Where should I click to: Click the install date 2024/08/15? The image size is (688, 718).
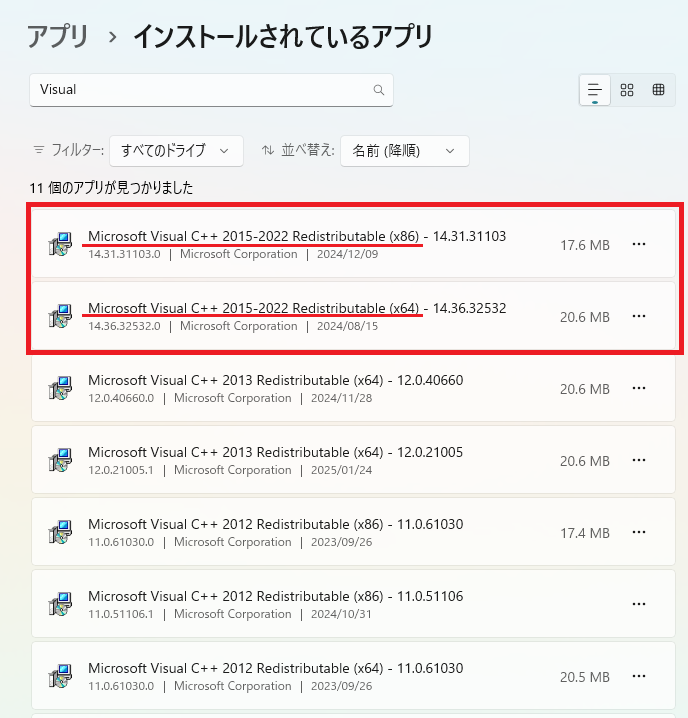(x=347, y=326)
